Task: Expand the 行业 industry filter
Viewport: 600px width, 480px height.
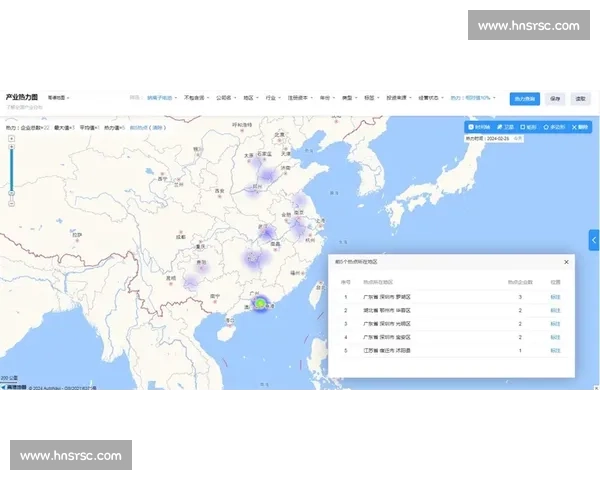Action: (273, 98)
